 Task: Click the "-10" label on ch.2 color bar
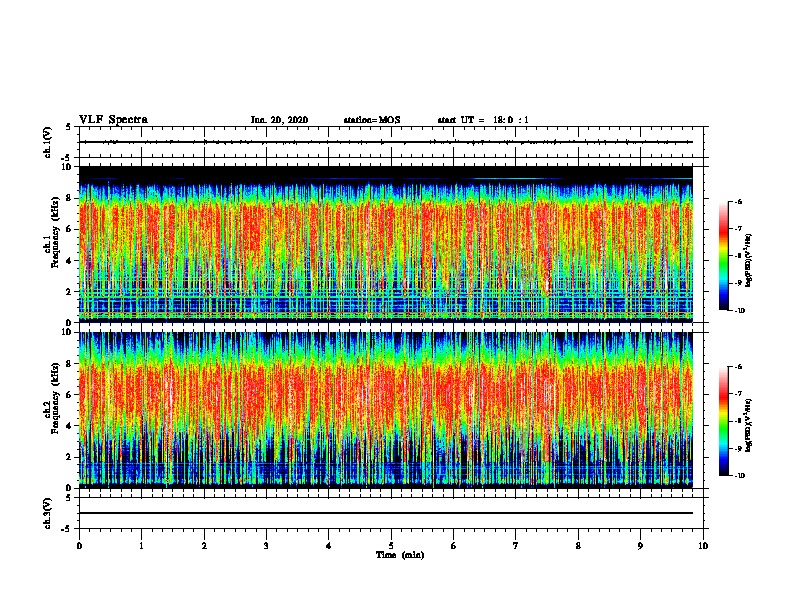740,476
